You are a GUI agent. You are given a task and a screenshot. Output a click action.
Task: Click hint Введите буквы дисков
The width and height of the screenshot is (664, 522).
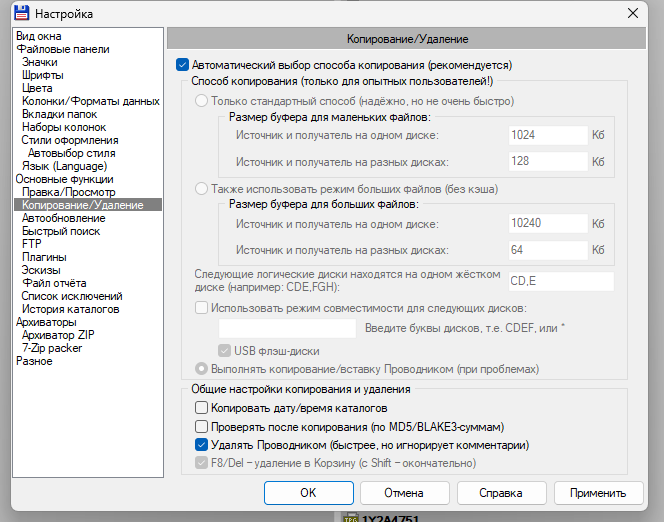(x=465, y=328)
